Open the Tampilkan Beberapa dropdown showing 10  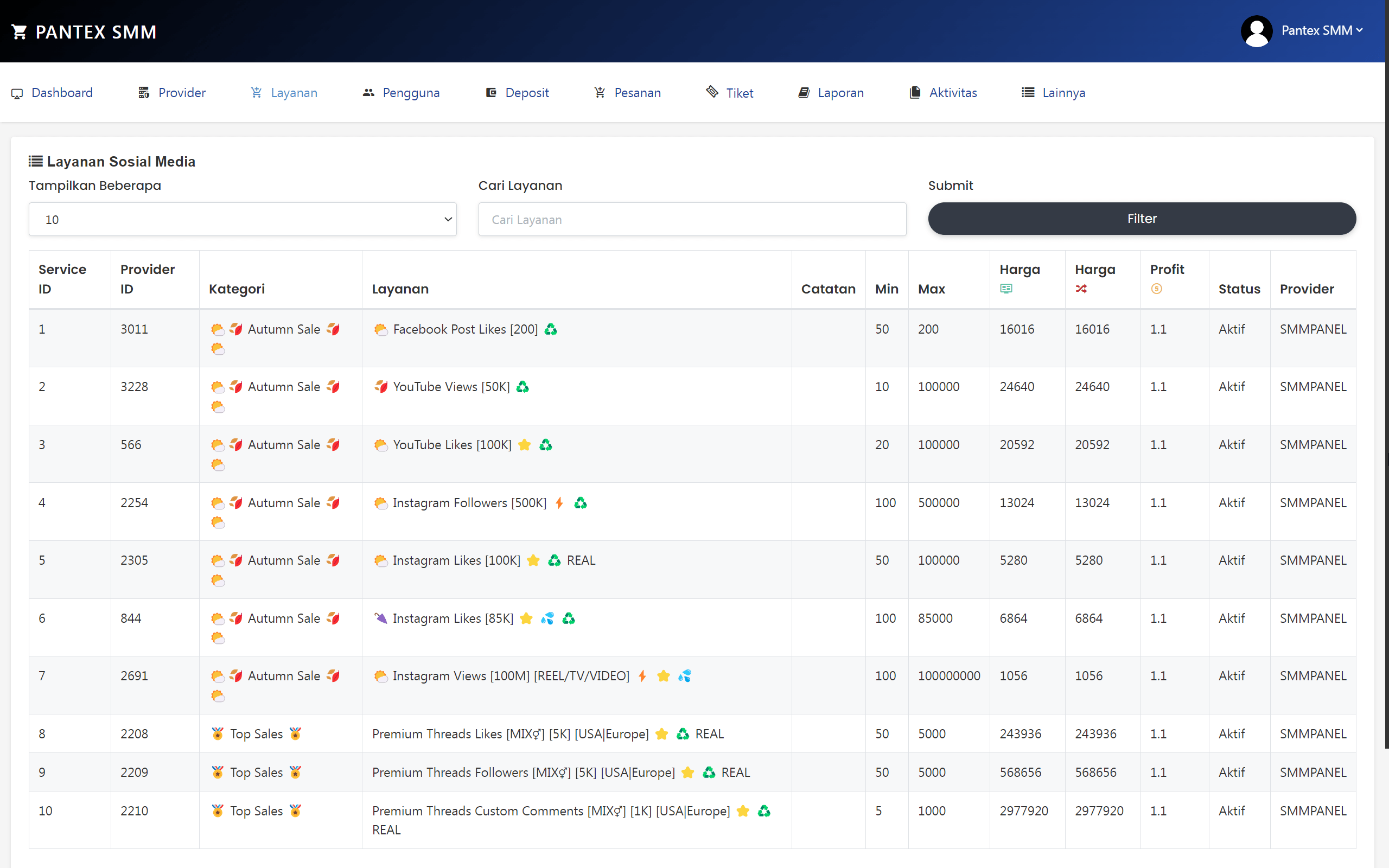pyautogui.click(x=242, y=219)
